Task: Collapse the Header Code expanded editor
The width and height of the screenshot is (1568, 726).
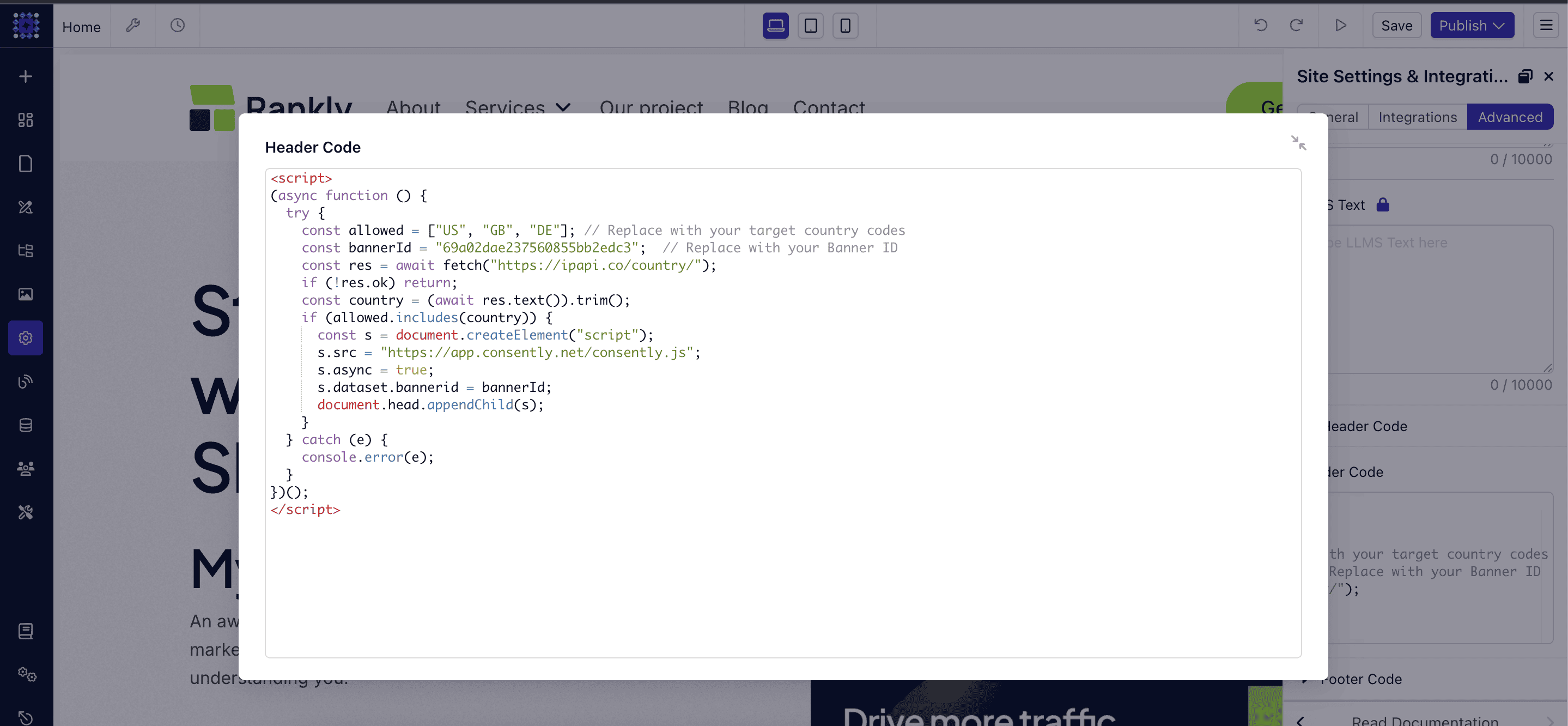Action: [1298, 142]
